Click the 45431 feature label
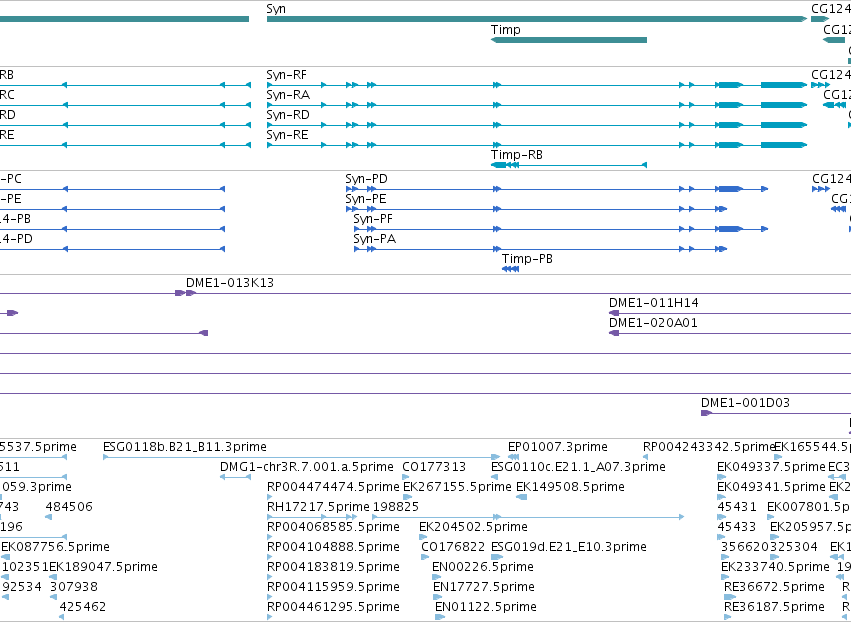Screen dimensions: 851x622 coord(736,507)
